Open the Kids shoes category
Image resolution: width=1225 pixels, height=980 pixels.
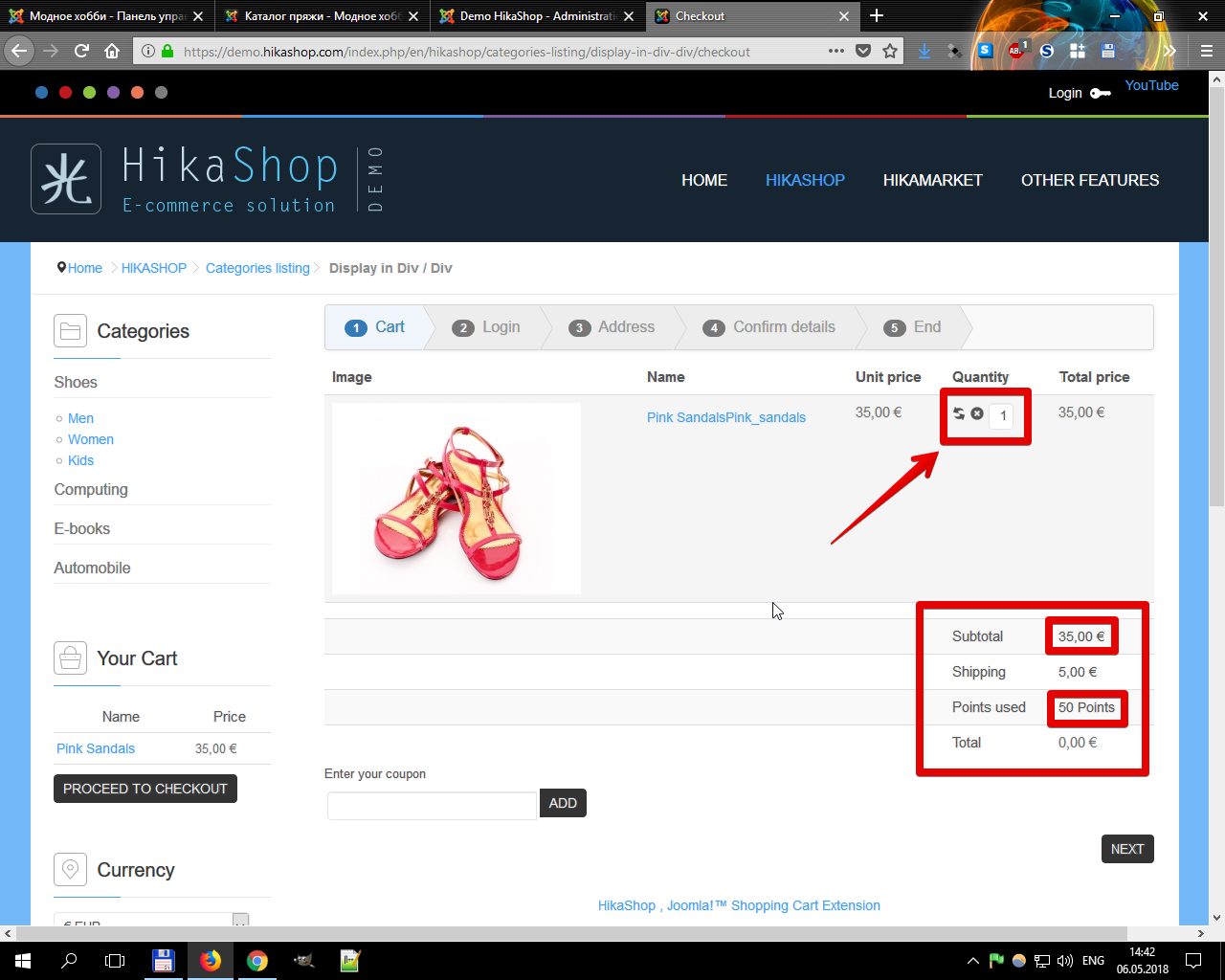tap(80, 460)
